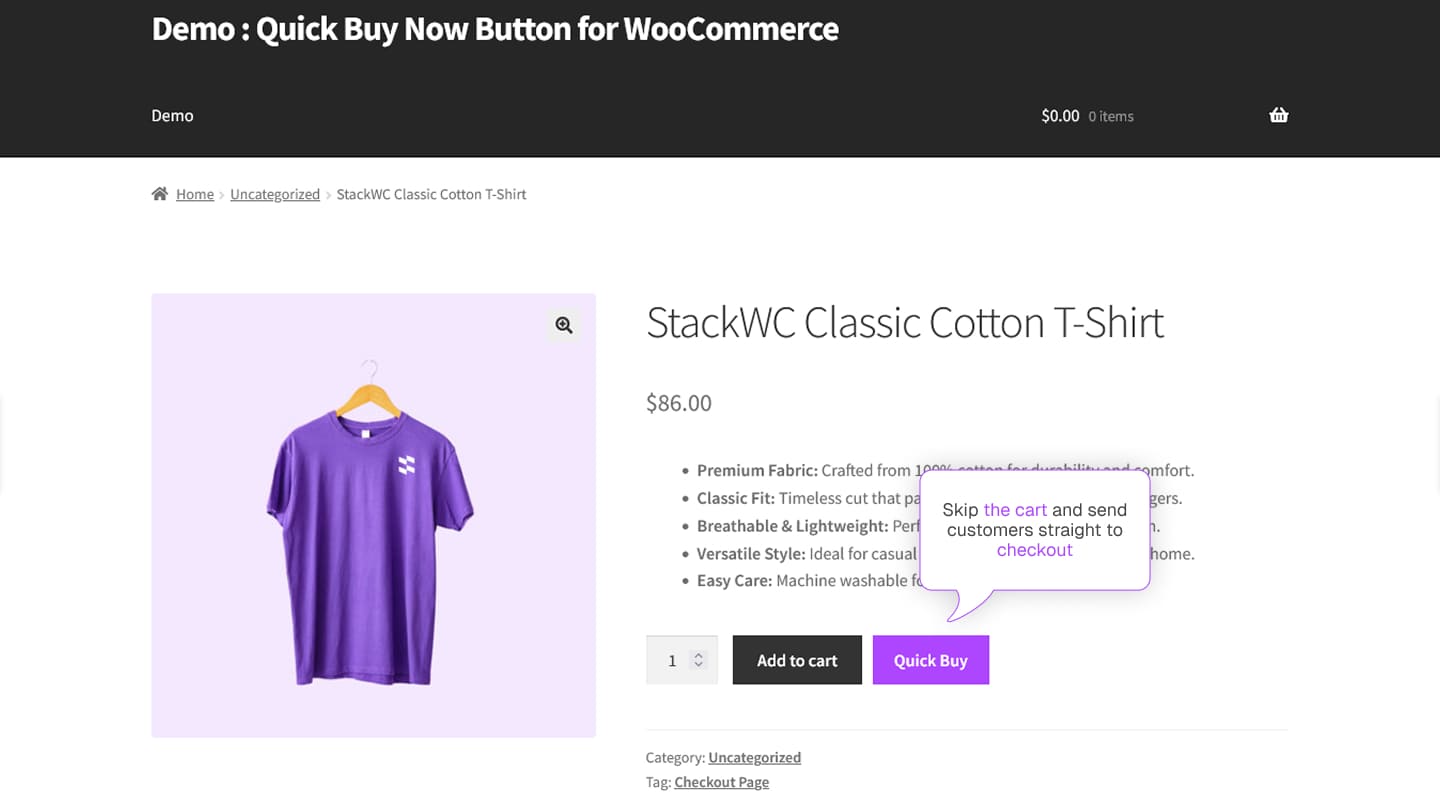This screenshot has width=1440, height=812.
Task: Click the magnifier zoom icon on product image
Action: coord(564,325)
